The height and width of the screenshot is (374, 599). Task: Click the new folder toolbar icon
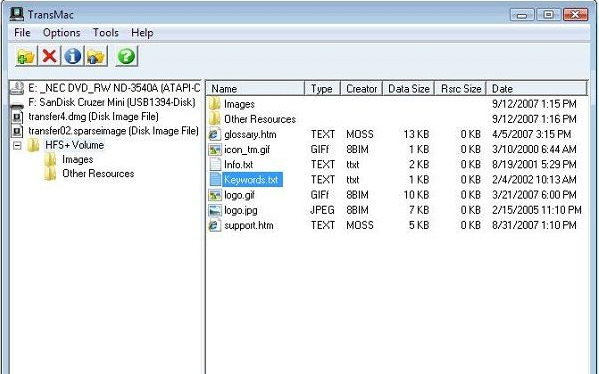26,57
